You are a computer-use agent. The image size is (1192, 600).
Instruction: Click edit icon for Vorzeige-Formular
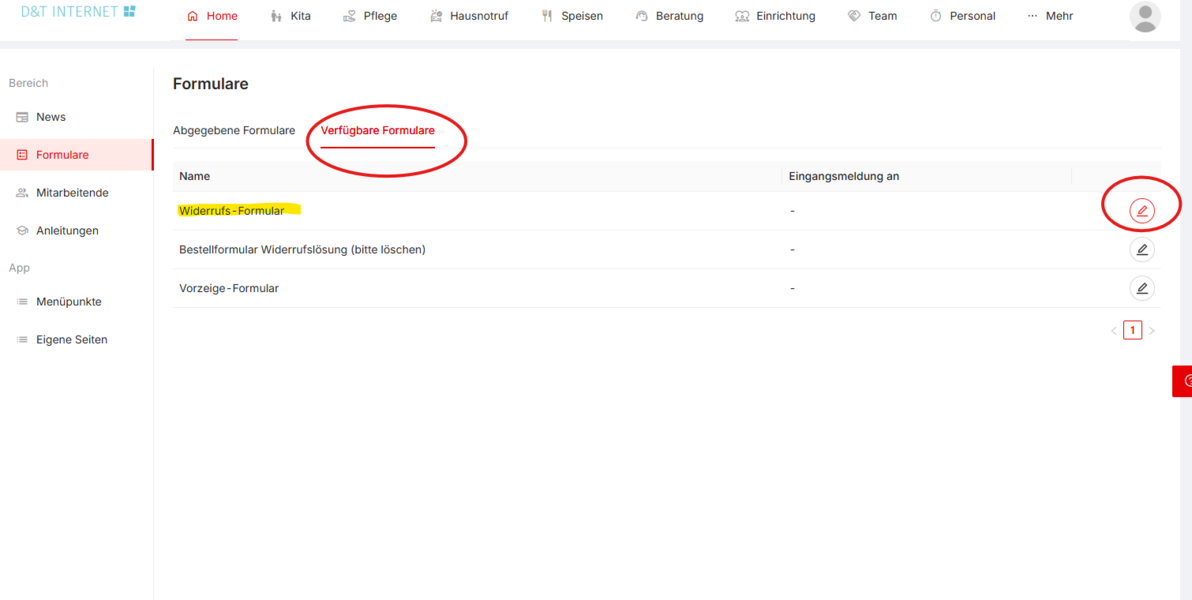(1141, 287)
